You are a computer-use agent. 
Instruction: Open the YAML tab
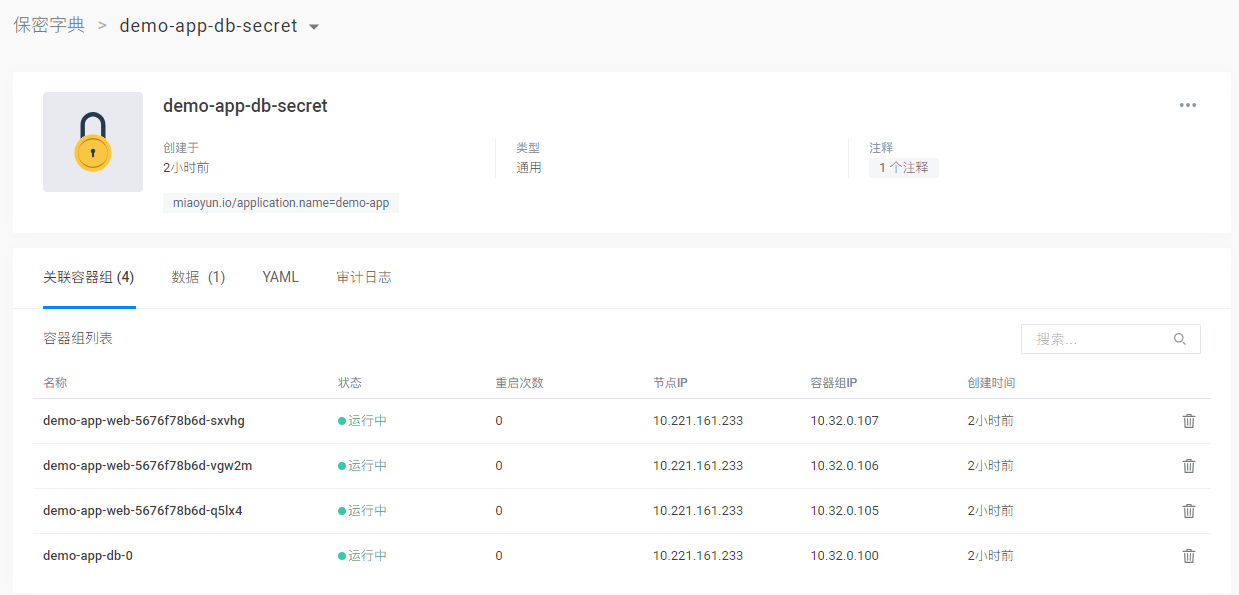(x=280, y=277)
